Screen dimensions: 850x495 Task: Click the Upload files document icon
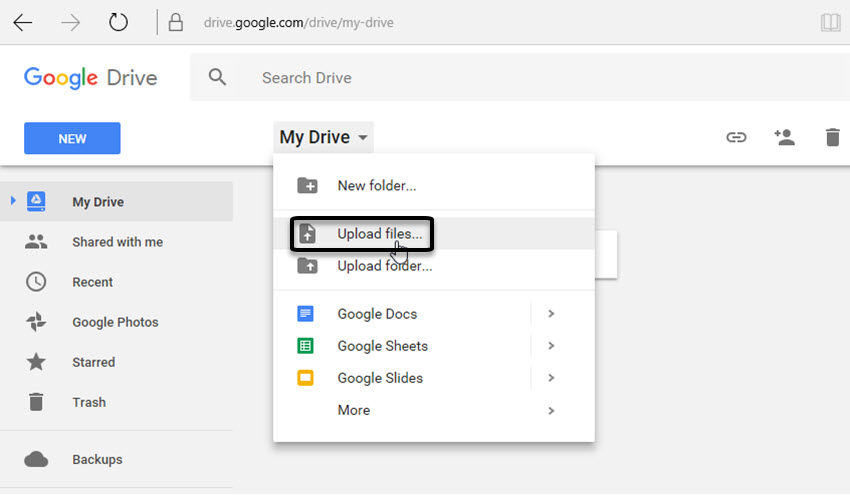(x=307, y=233)
